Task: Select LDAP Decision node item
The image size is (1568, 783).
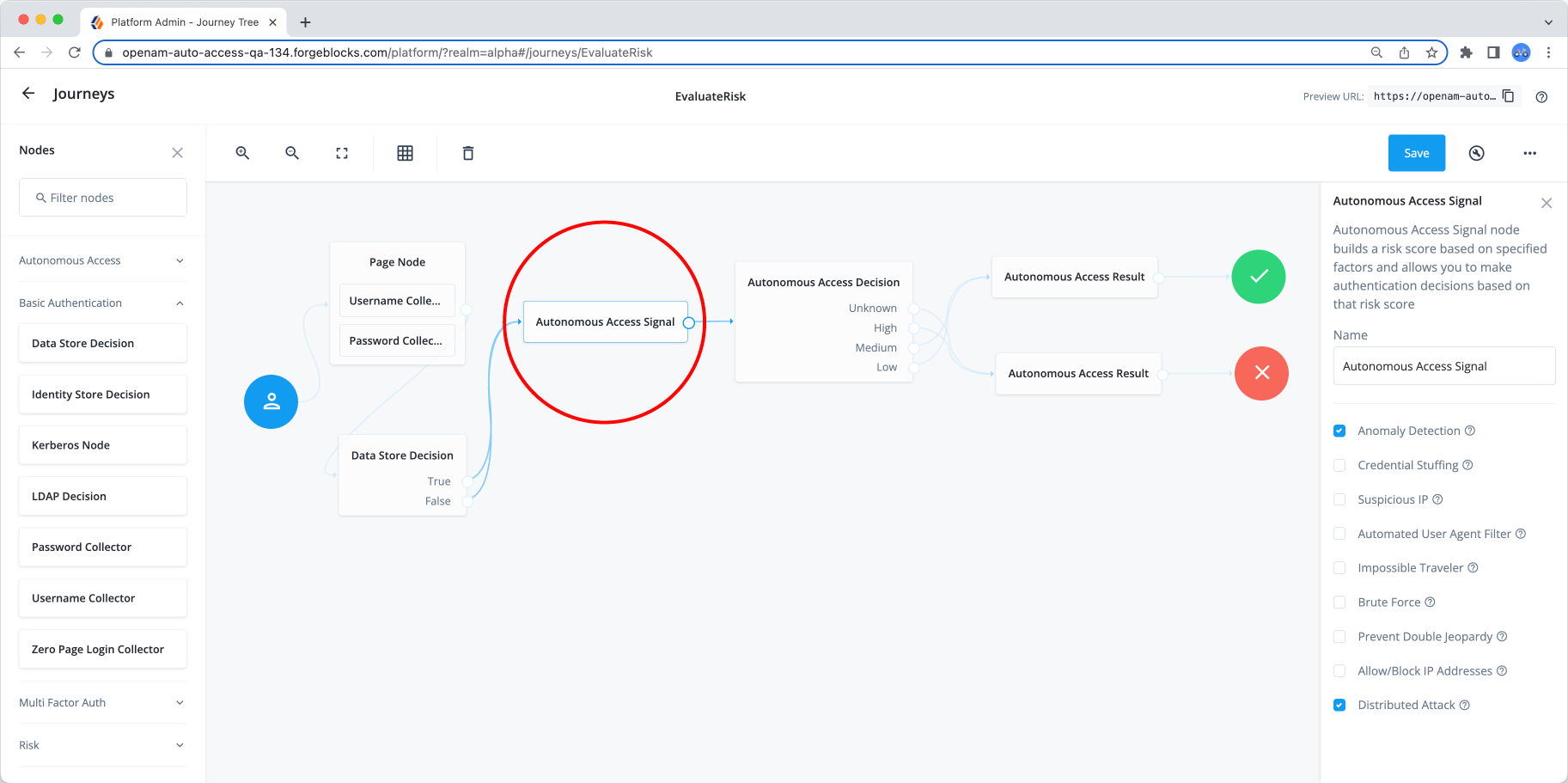Action: (x=103, y=496)
